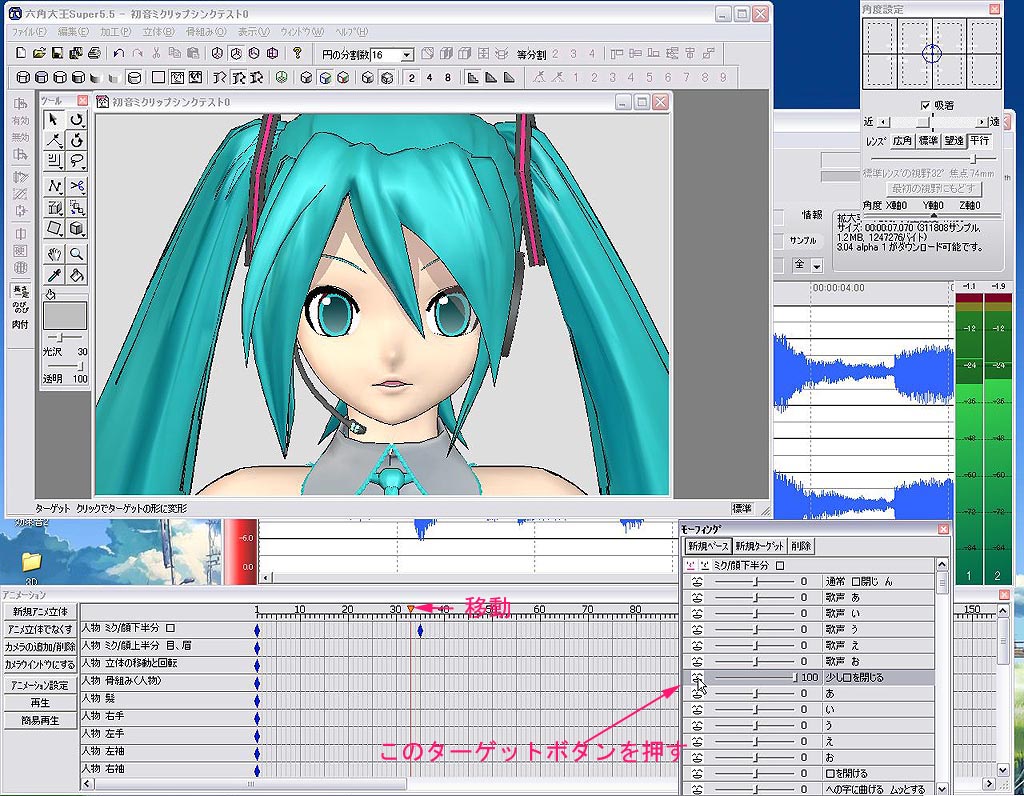Screen dimensions: 1024x796
Task: Click the New file icon in toolbar
Action: pyautogui.click(x=21, y=54)
